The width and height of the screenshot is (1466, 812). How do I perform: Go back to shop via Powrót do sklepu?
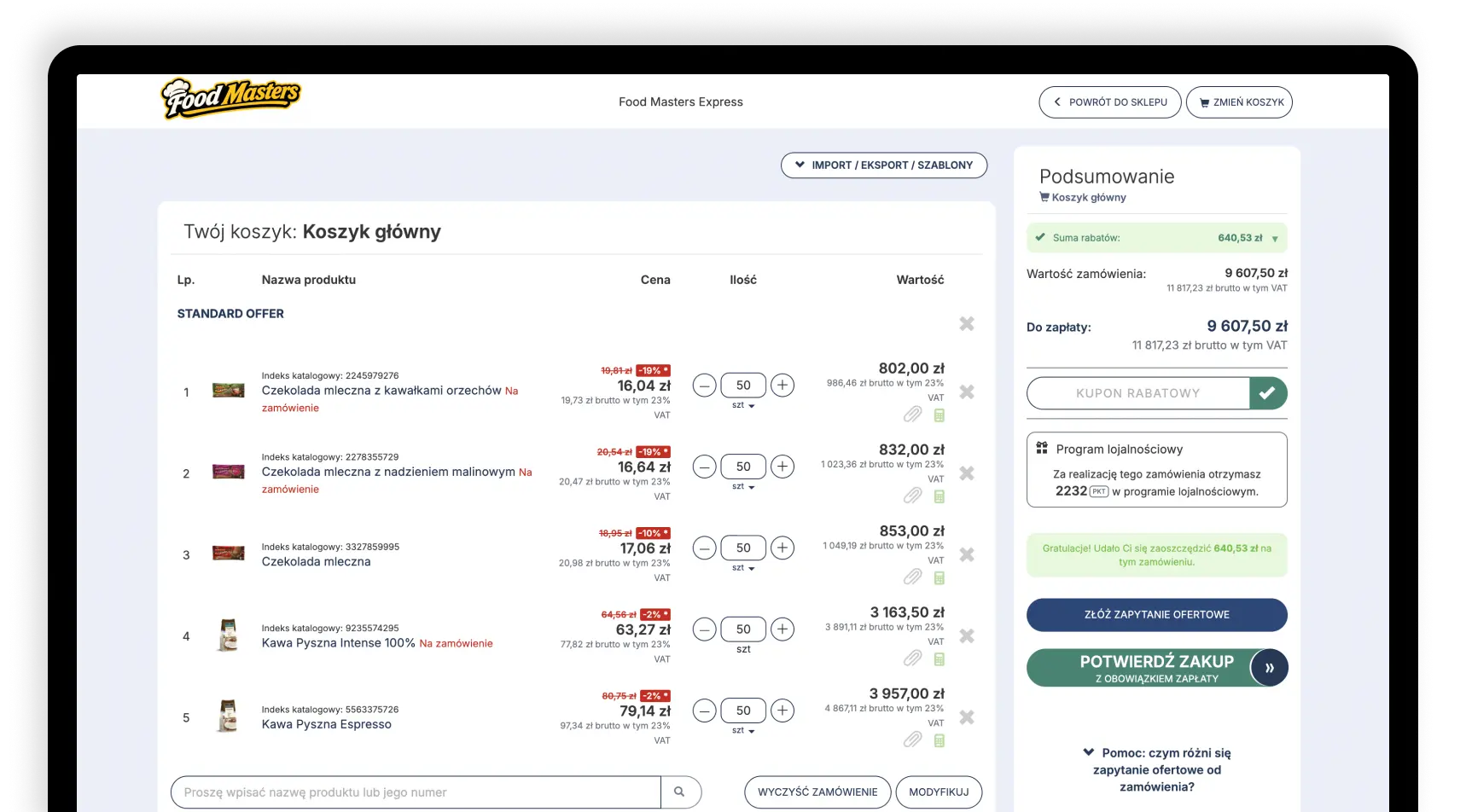(x=1109, y=102)
